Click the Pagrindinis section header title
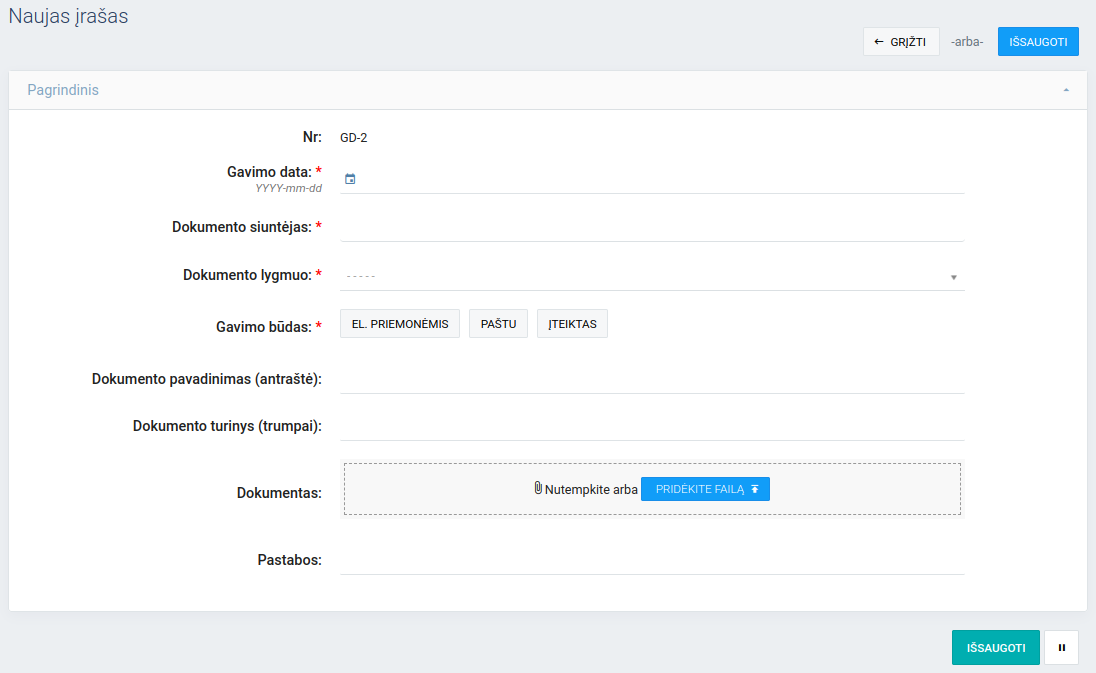The width and height of the screenshot is (1096, 673). (x=63, y=90)
